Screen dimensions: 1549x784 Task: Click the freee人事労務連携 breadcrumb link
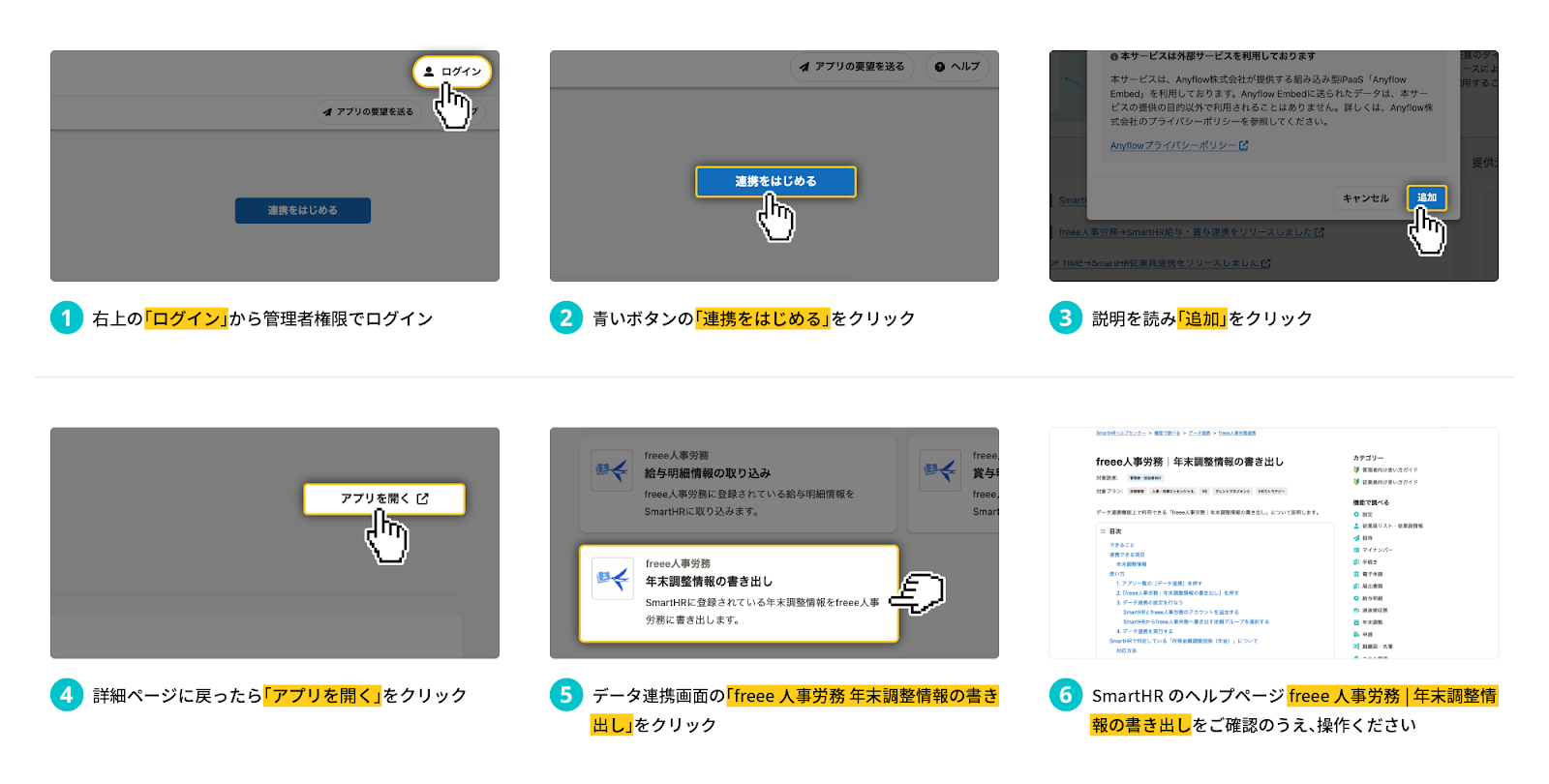click(x=1237, y=434)
